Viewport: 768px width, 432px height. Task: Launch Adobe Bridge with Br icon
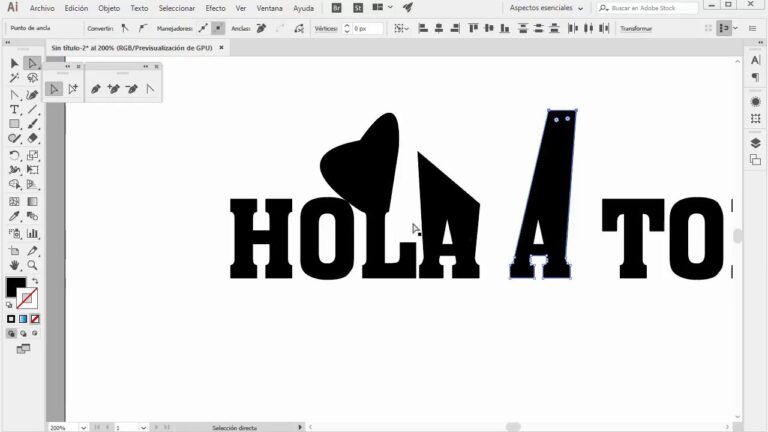coord(336,8)
